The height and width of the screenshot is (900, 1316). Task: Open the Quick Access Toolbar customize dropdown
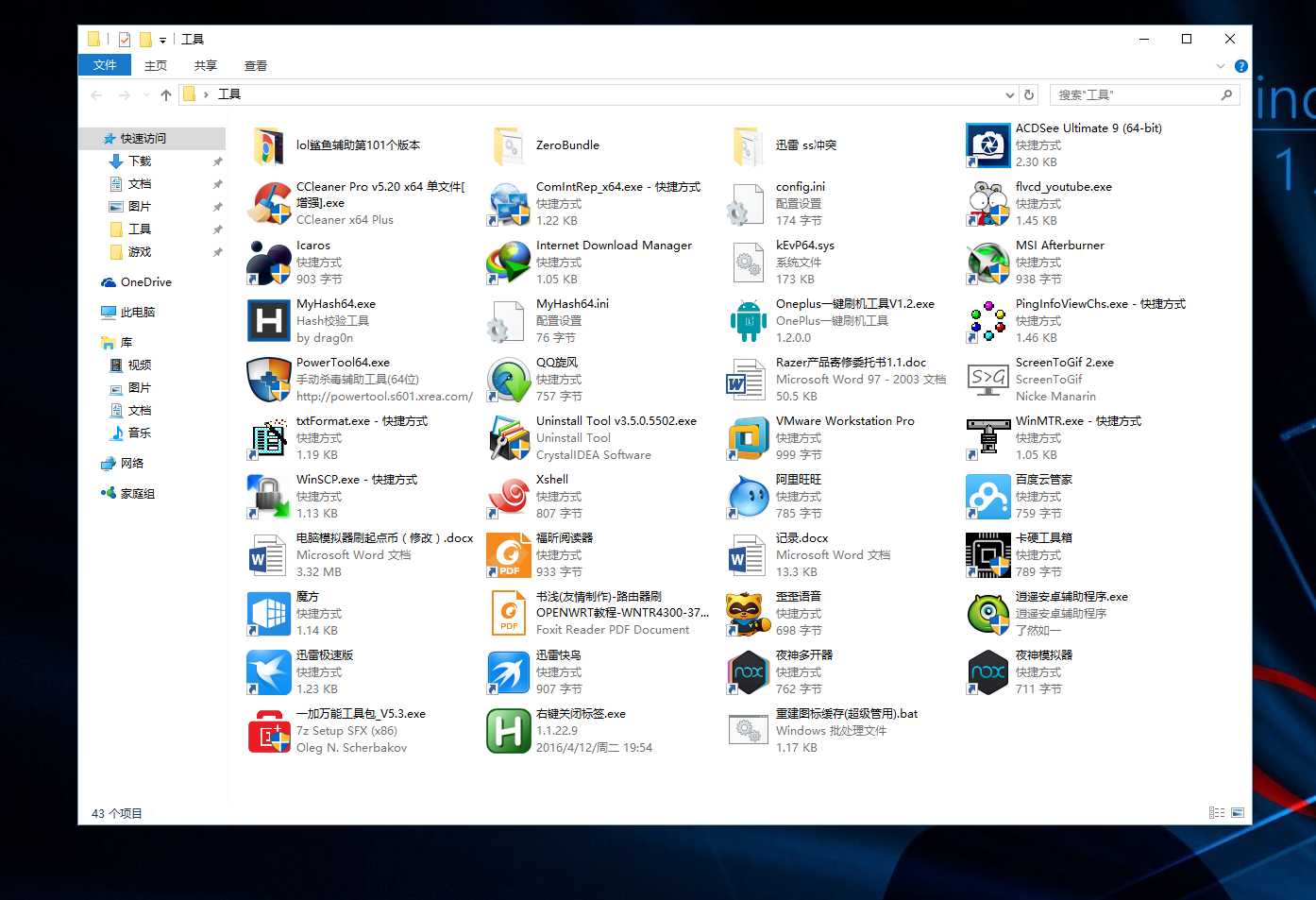point(162,40)
